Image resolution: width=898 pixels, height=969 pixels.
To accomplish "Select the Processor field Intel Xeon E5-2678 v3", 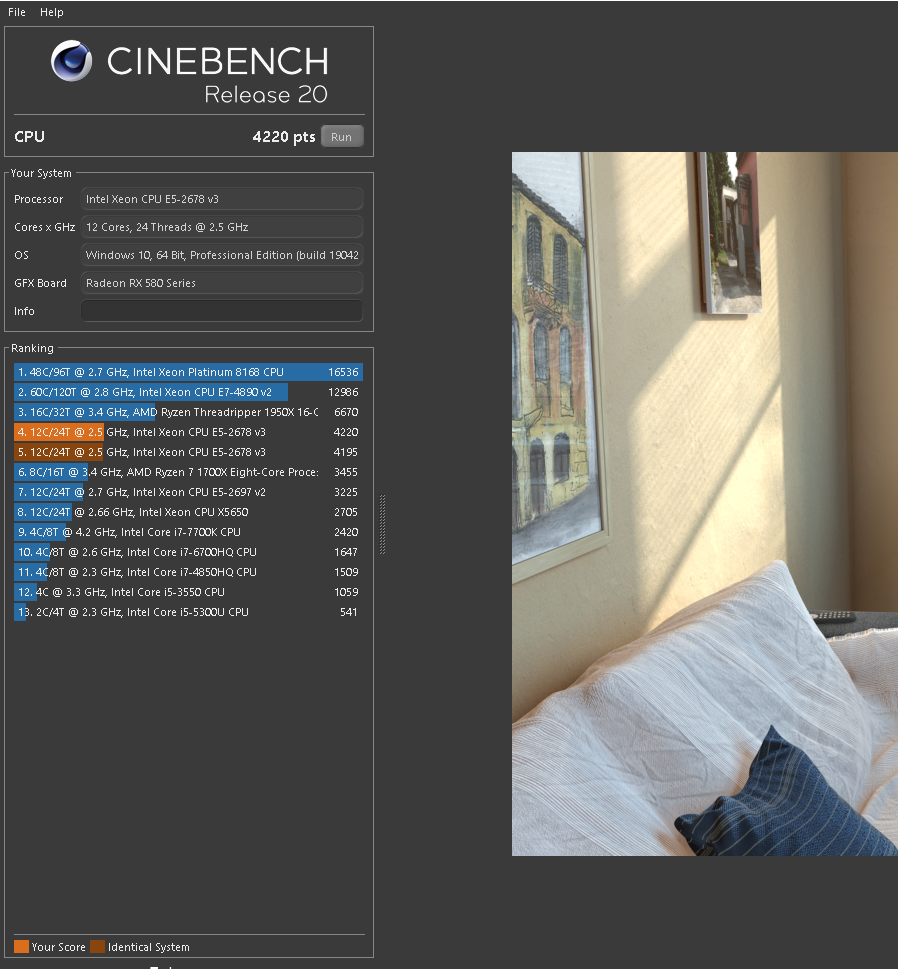I will point(221,199).
